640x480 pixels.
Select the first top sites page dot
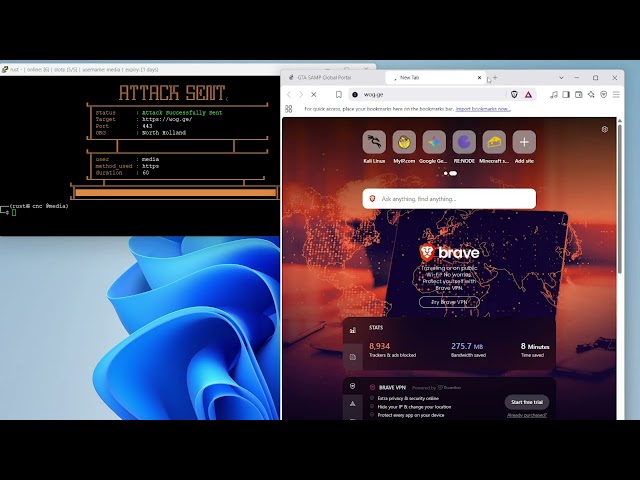445,173
